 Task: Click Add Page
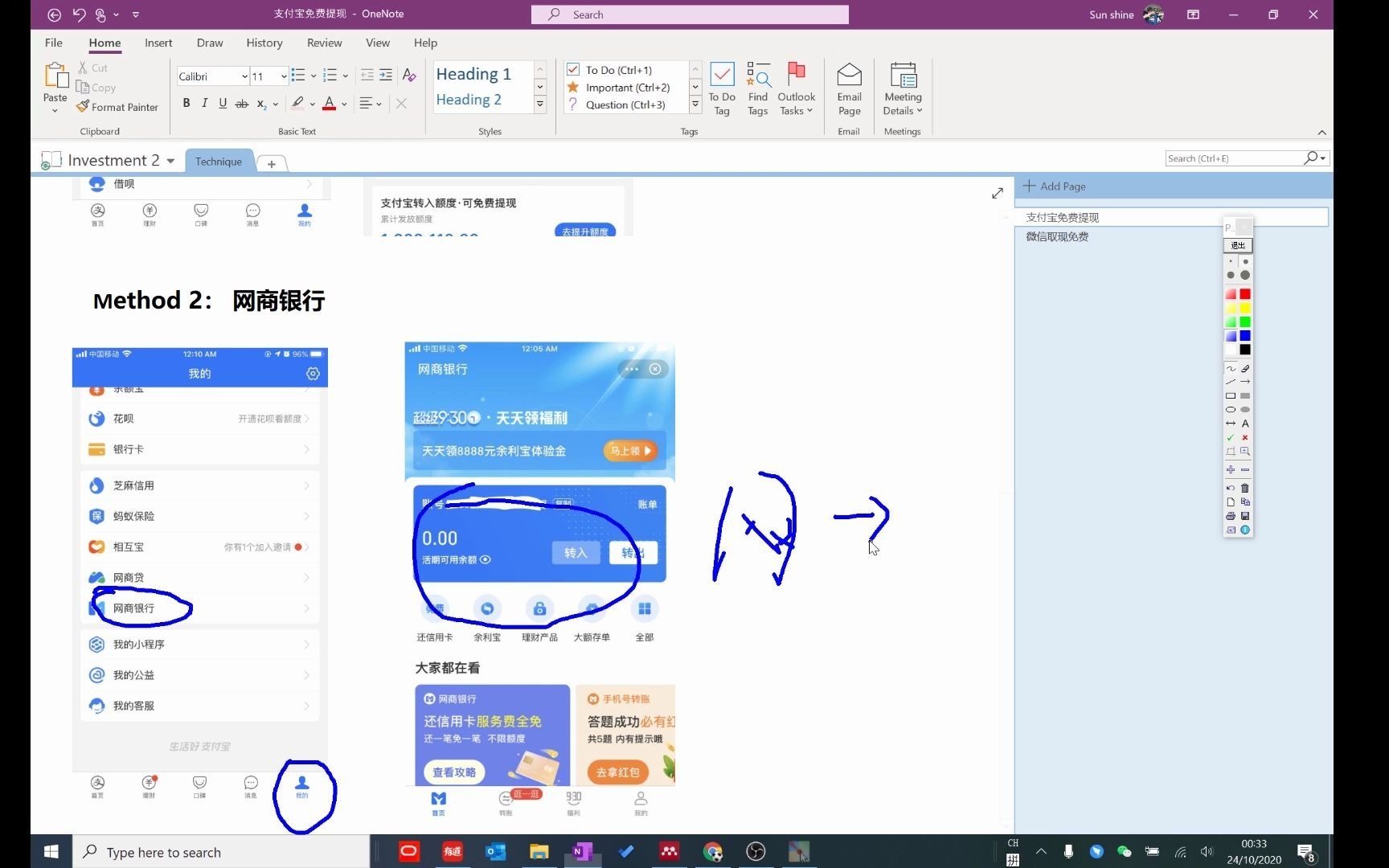(x=1055, y=186)
